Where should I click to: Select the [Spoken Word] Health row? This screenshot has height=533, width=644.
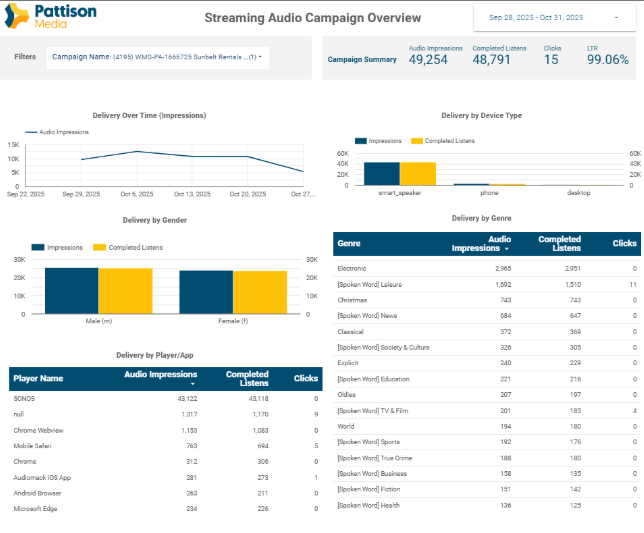click(487, 505)
